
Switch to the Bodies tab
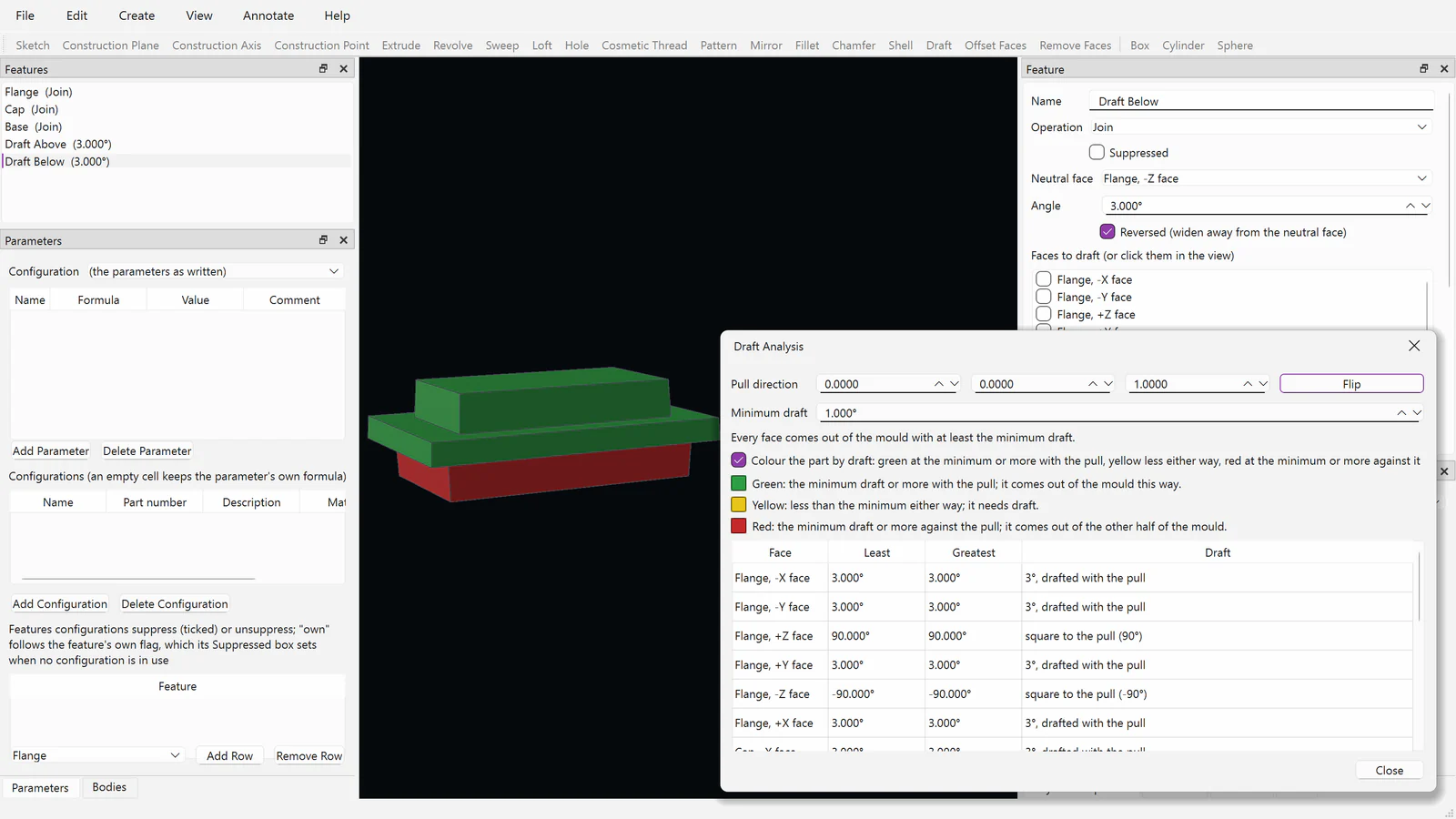pyautogui.click(x=109, y=787)
